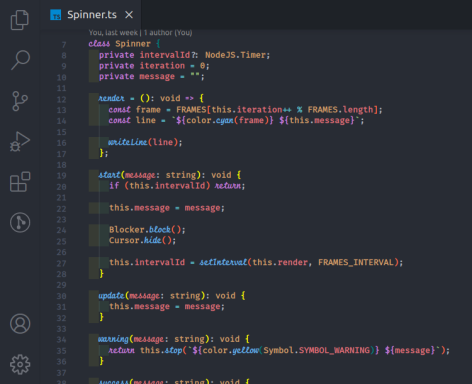This screenshot has width=472, height=384.
Task: Open the Explorer files view
Action: (x=20, y=20)
